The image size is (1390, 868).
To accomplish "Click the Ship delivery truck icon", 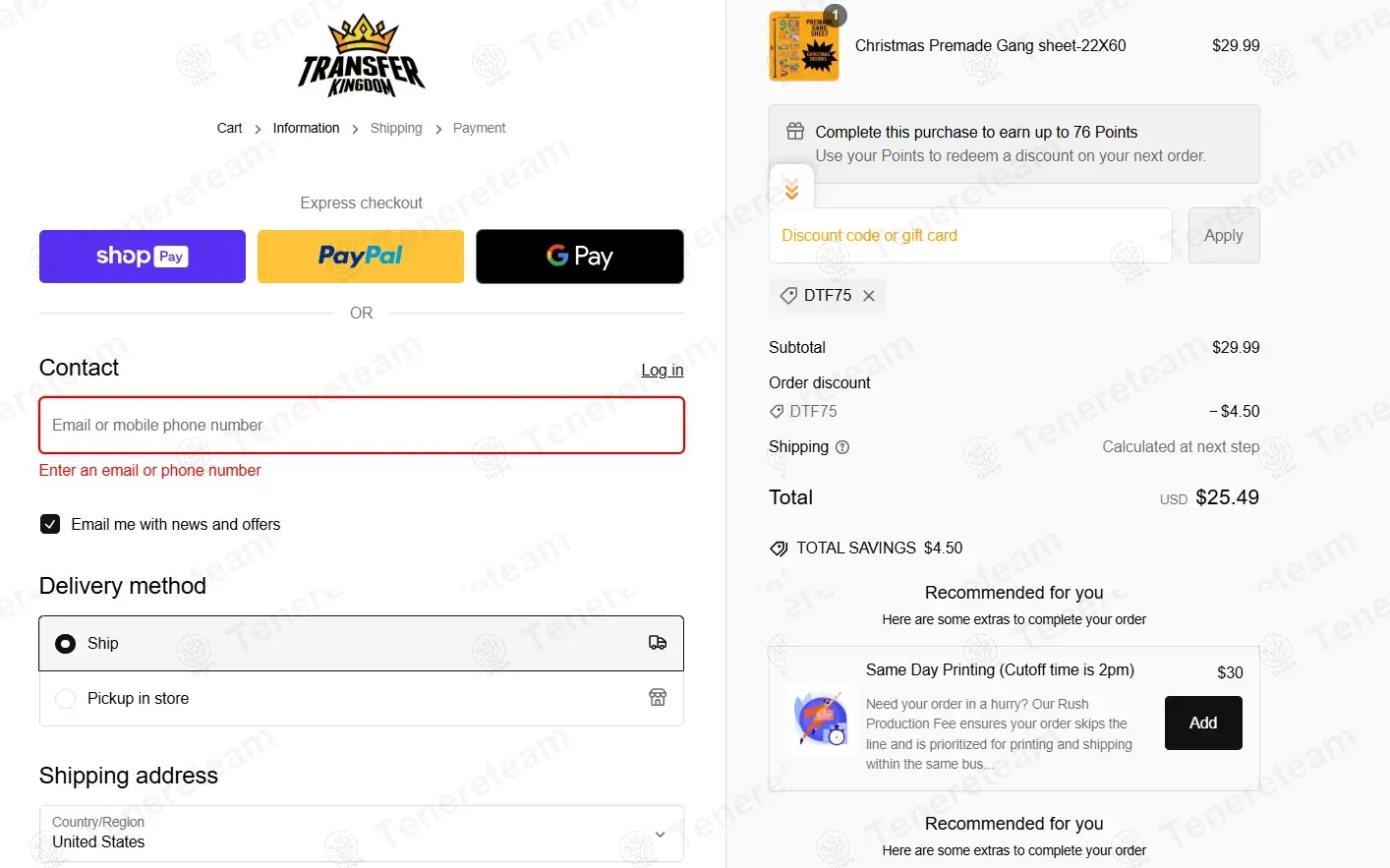I will pyautogui.click(x=658, y=643).
